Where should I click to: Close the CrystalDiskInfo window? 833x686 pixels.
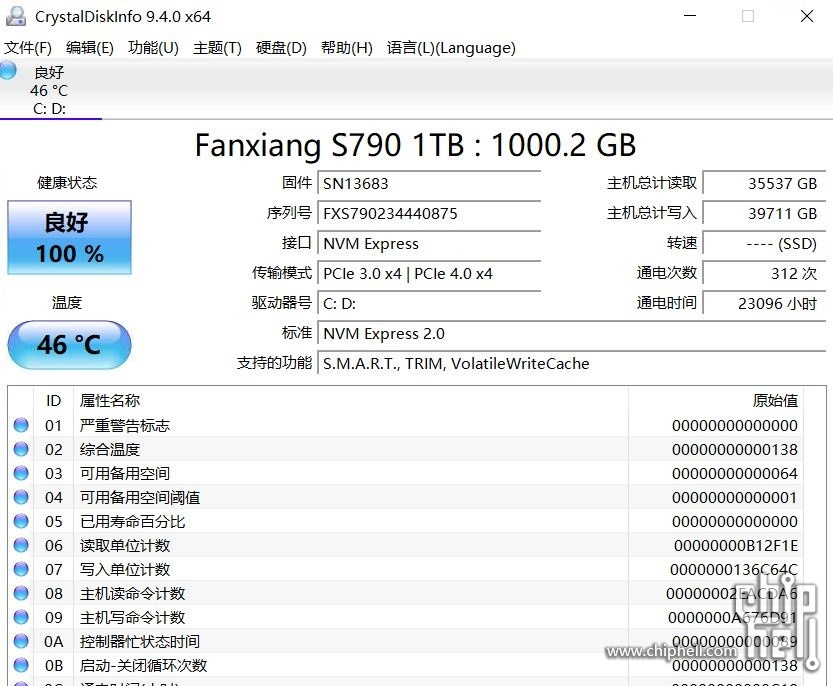(x=807, y=16)
